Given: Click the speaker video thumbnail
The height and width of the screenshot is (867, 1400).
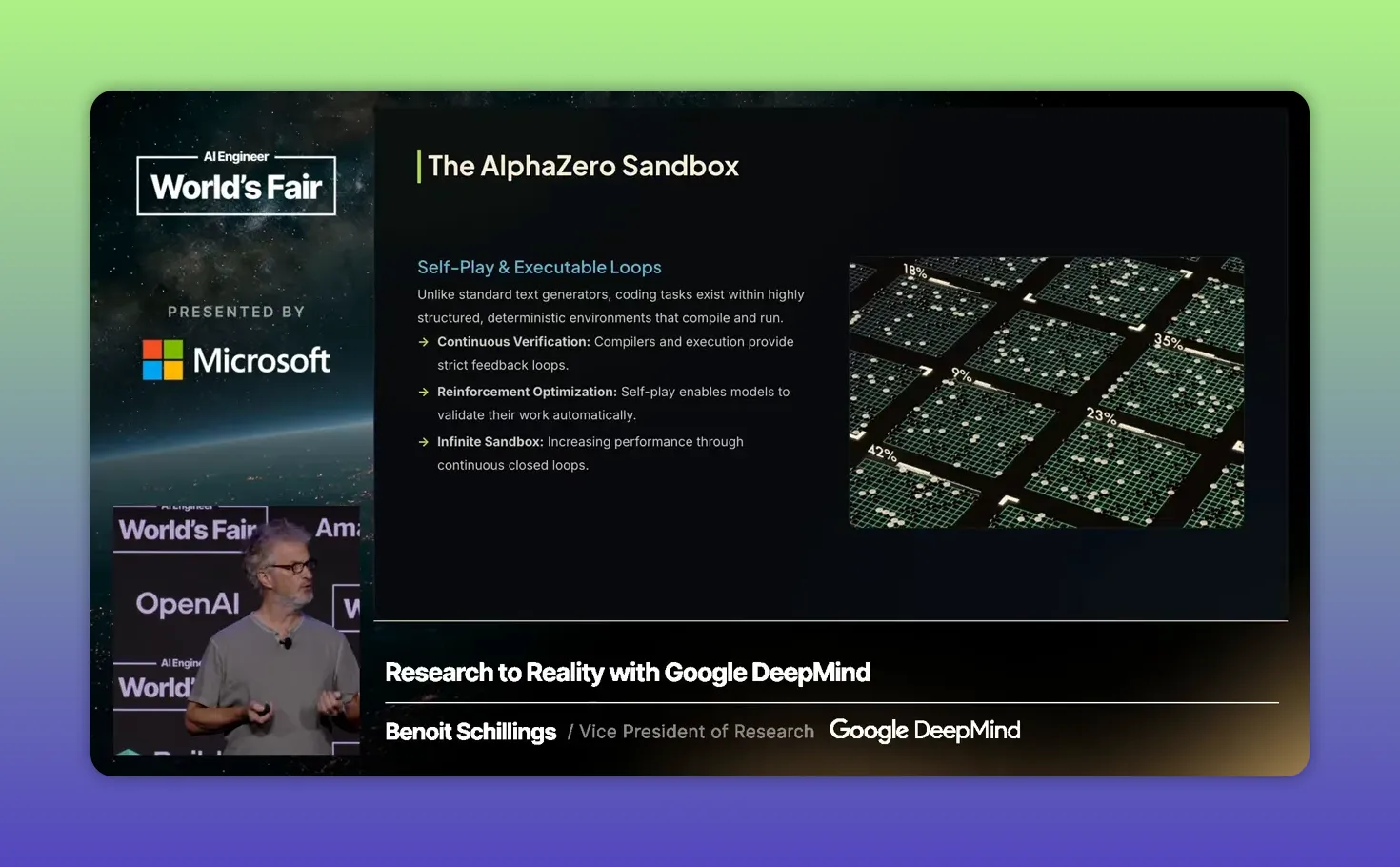Looking at the screenshot, I should (236, 630).
